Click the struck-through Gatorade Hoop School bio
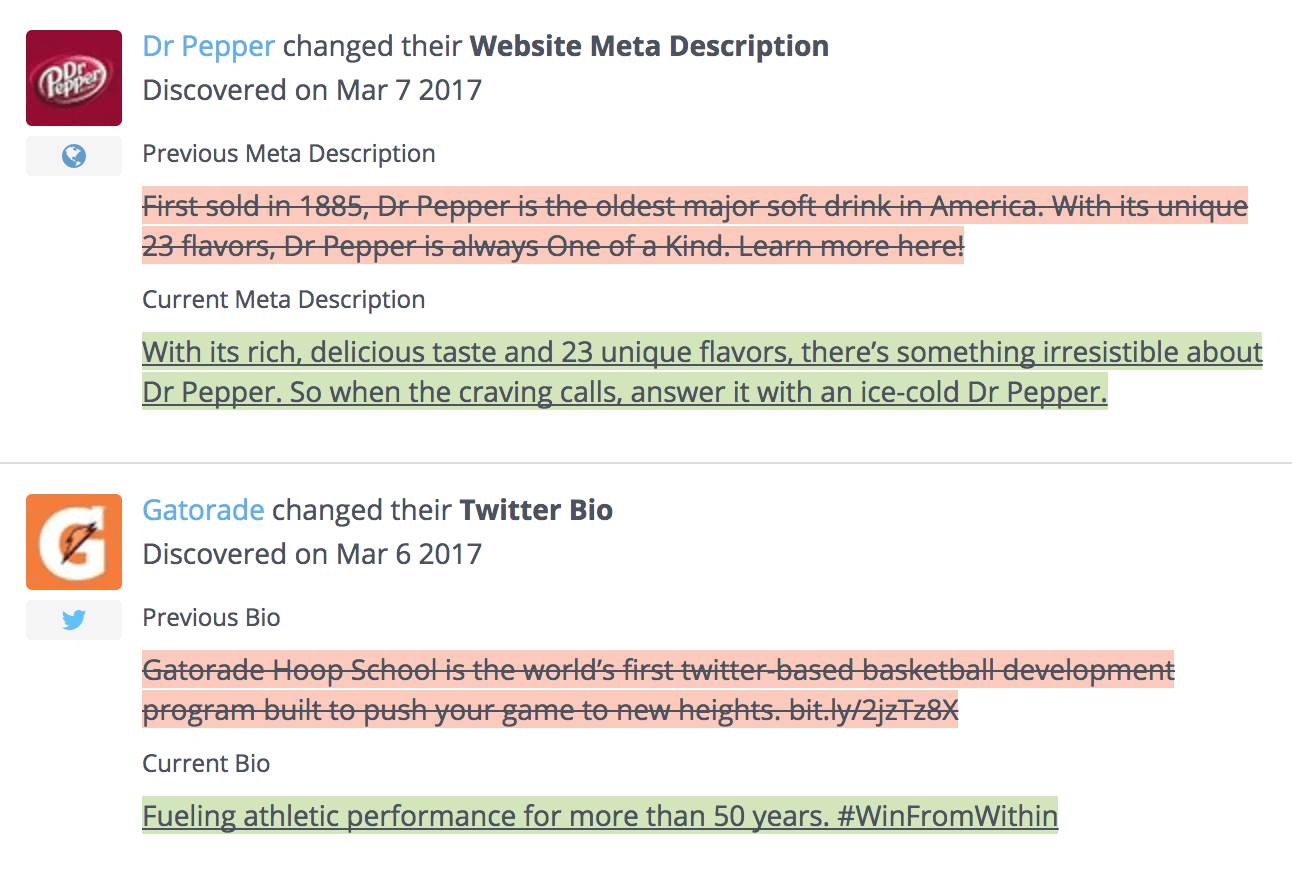Screen dimensions: 1292x874 click(x=658, y=690)
